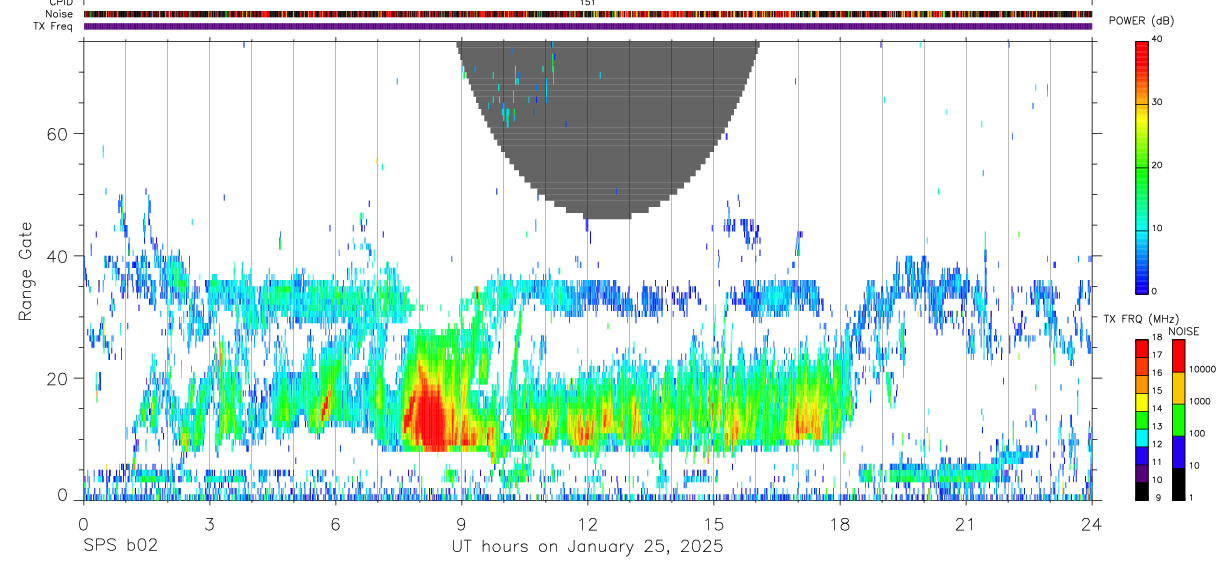Screen dimensions: 1228x567
Task: Click the SPS b02 radar beam label
Action: pyautogui.click(x=119, y=546)
